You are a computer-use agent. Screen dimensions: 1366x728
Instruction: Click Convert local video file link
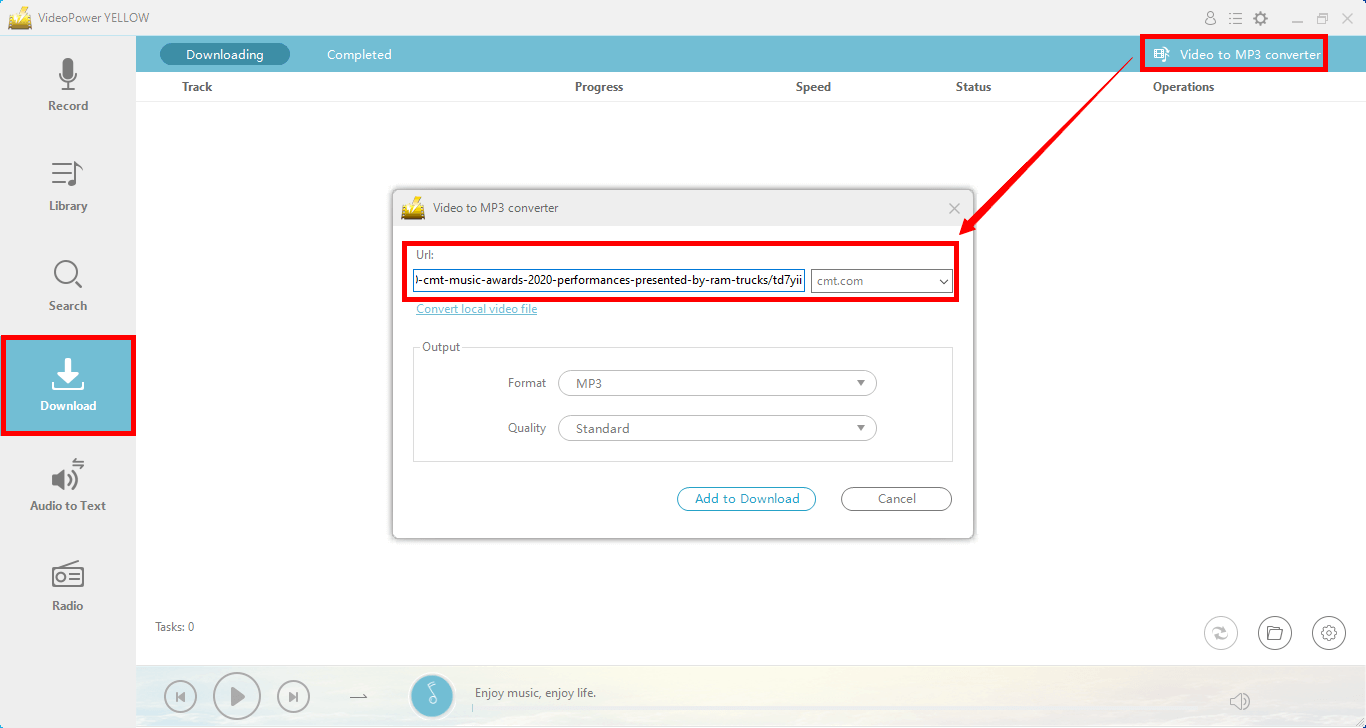coord(477,309)
